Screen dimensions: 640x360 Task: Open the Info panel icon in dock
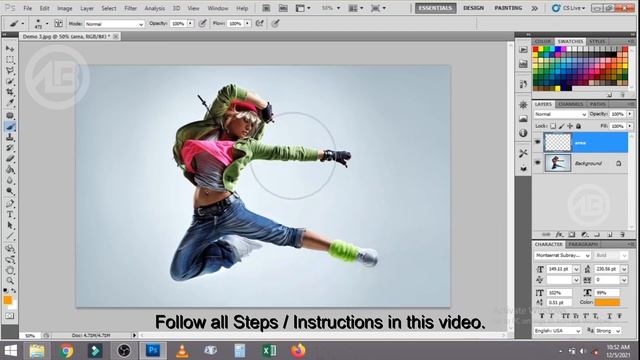click(x=523, y=133)
